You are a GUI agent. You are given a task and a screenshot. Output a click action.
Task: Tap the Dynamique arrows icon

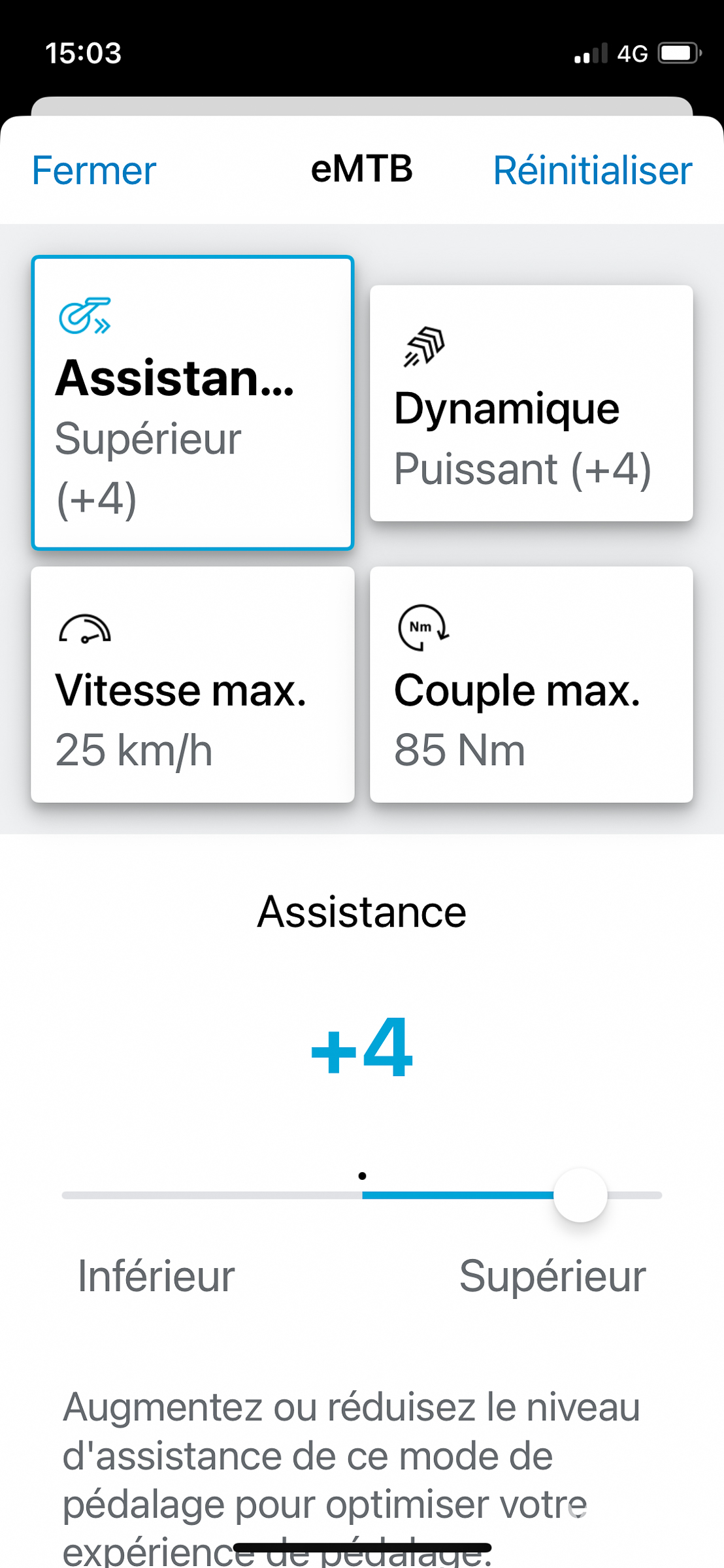pyautogui.click(x=425, y=346)
